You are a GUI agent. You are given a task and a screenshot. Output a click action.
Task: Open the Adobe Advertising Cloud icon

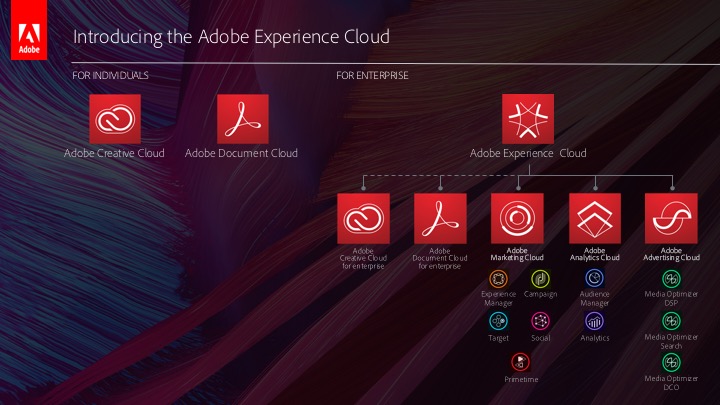click(x=672, y=218)
